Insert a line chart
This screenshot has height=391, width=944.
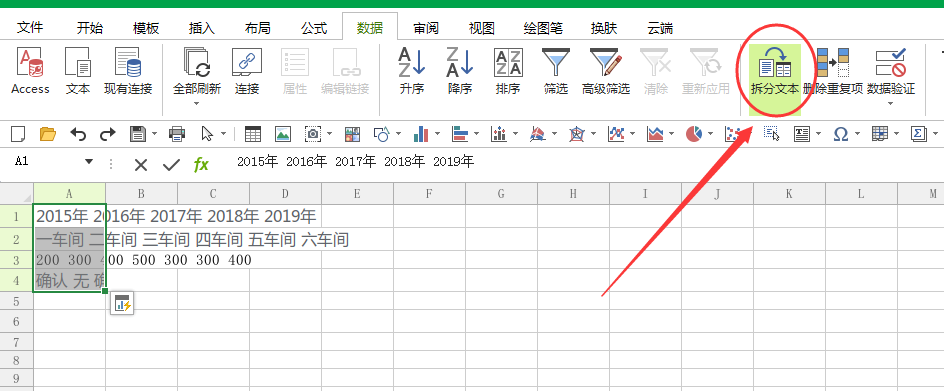tap(616, 133)
